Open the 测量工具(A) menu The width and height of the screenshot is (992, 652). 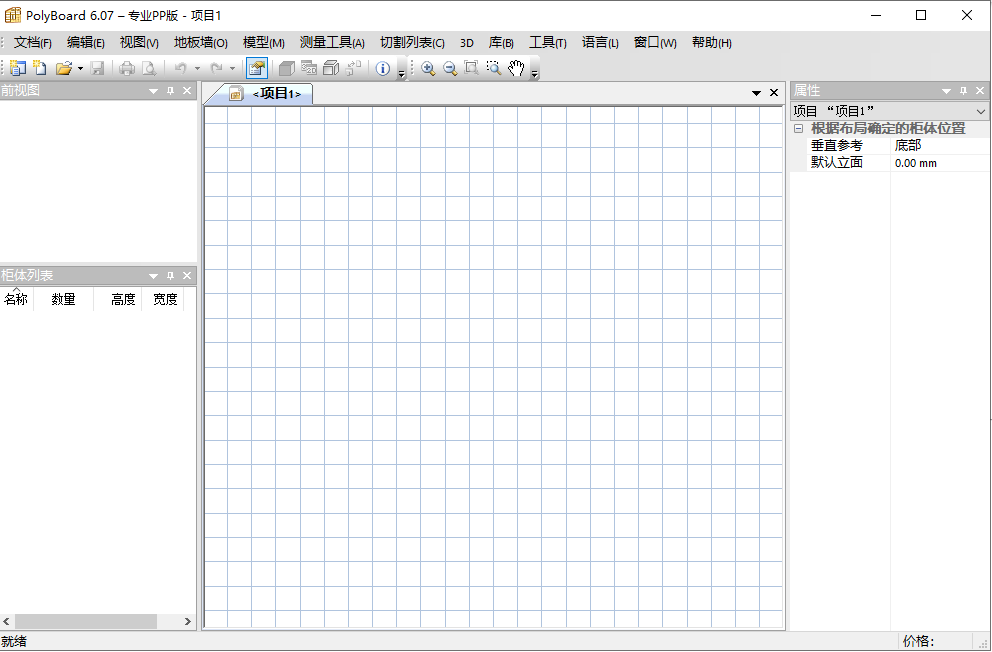click(332, 42)
